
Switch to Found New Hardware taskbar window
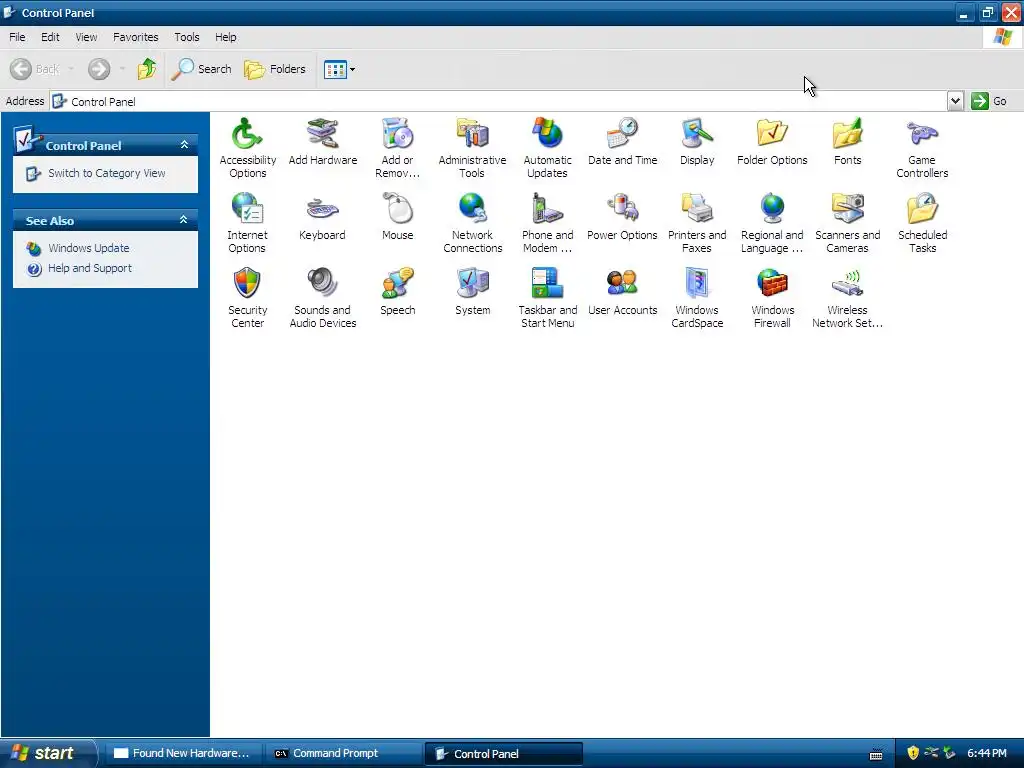pos(182,753)
